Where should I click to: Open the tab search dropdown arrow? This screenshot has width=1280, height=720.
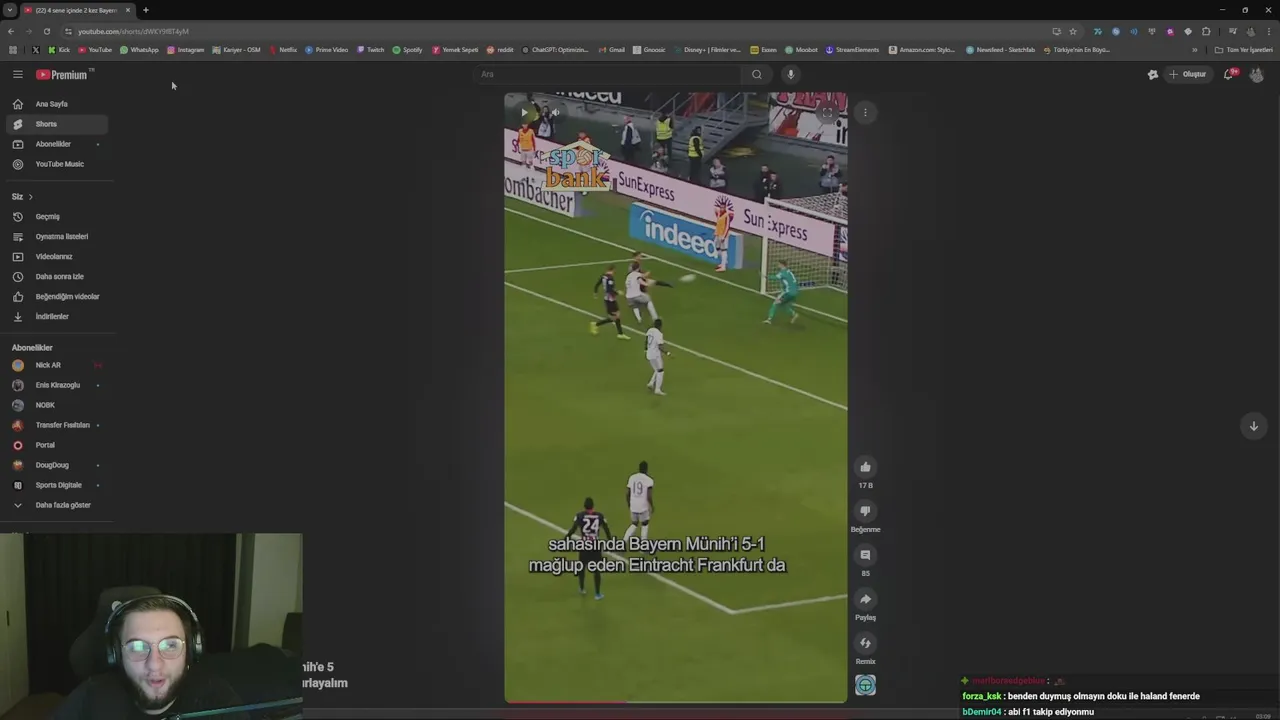coord(10,10)
